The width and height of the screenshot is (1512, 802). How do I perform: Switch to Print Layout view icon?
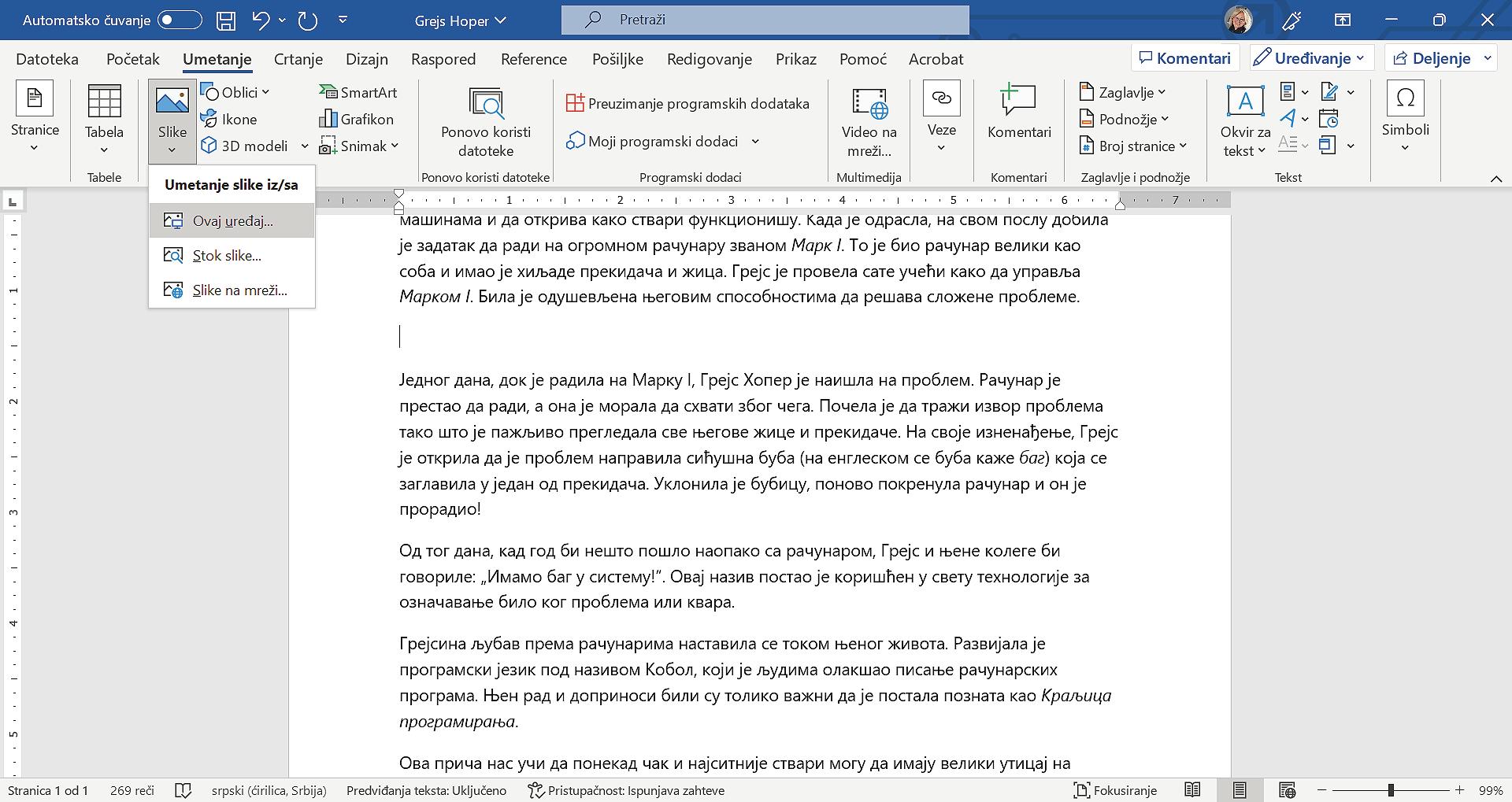[1240, 790]
